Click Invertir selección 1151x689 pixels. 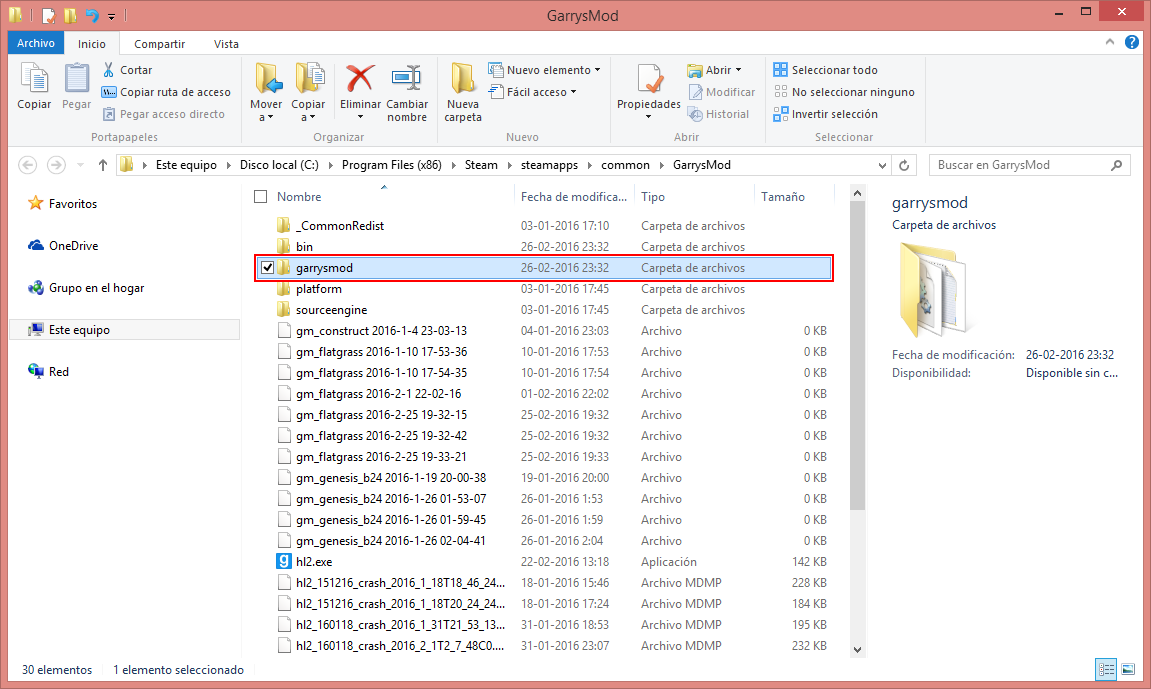[826, 114]
